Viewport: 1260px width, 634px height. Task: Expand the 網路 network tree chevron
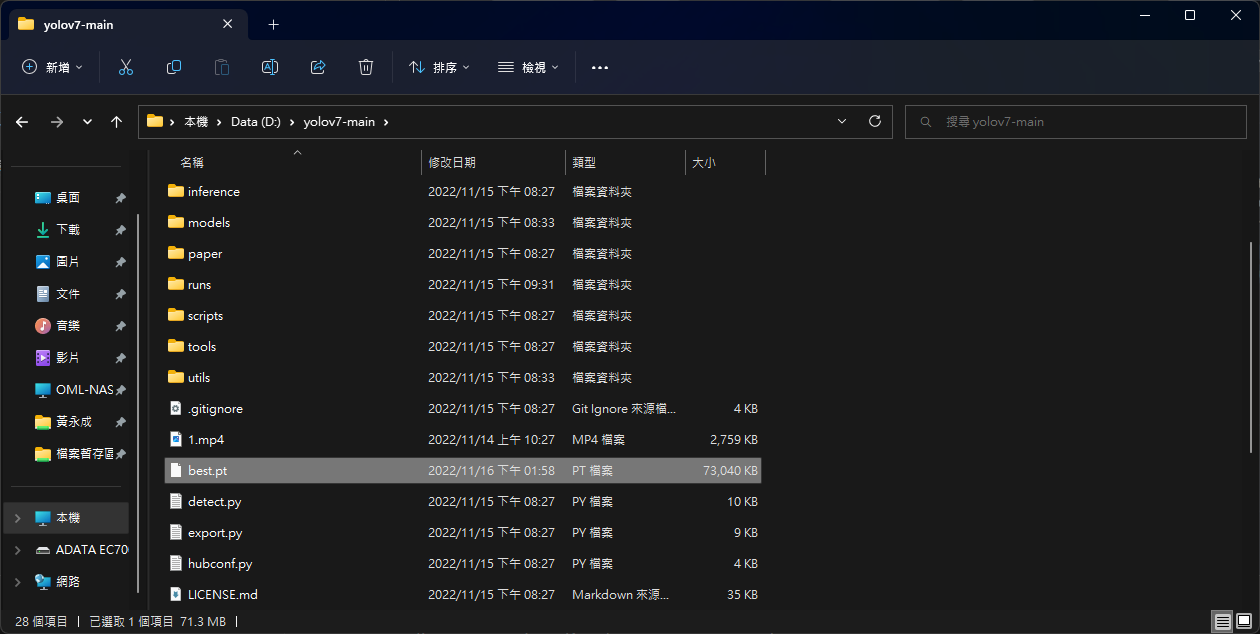[x=17, y=582]
